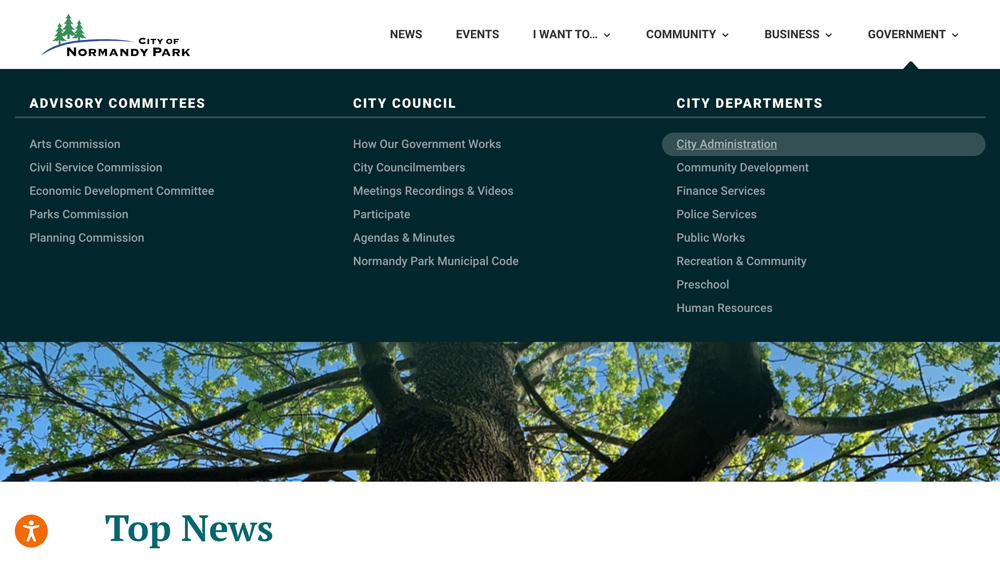This screenshot has width=1000, height=562.
Task: Go to Recreation & Community
Action: pyautogui.click(x=741, y=261)
